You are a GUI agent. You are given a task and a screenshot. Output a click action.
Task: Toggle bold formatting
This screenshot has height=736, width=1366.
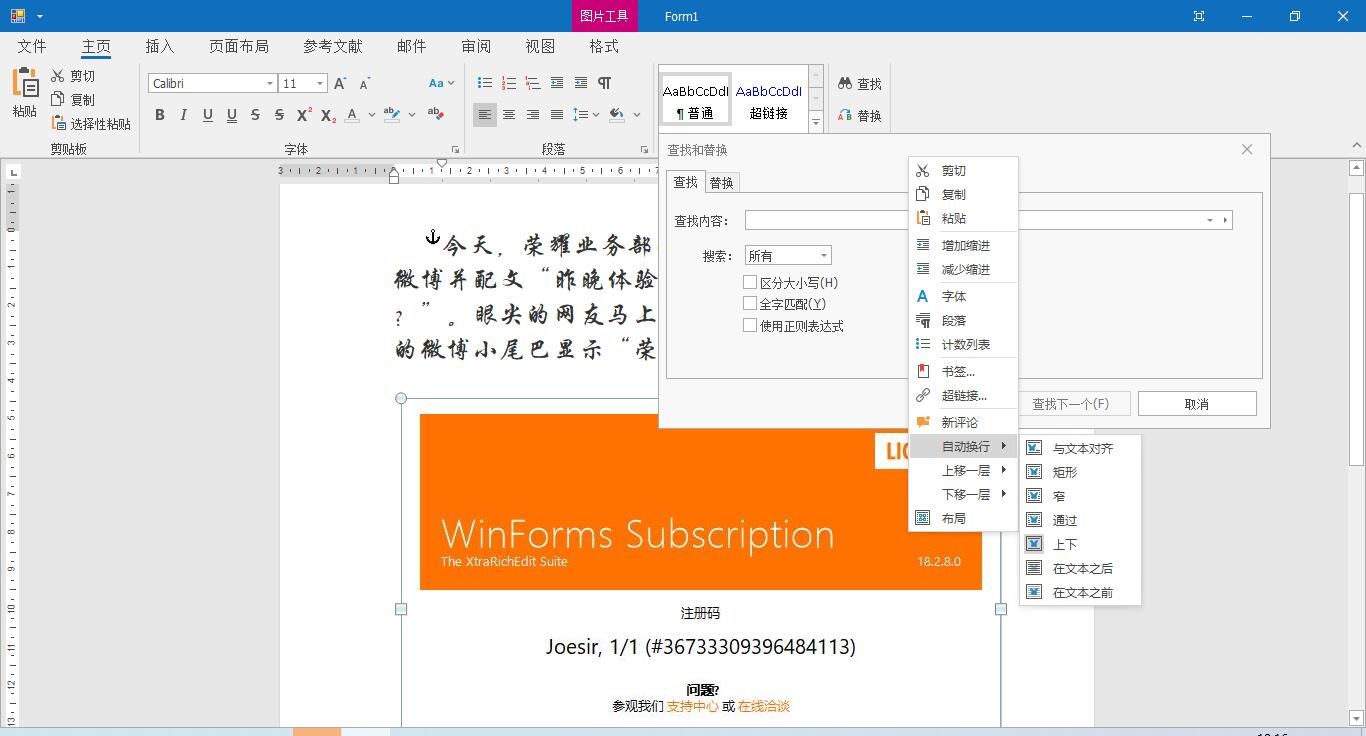click(x=160, y=115)
